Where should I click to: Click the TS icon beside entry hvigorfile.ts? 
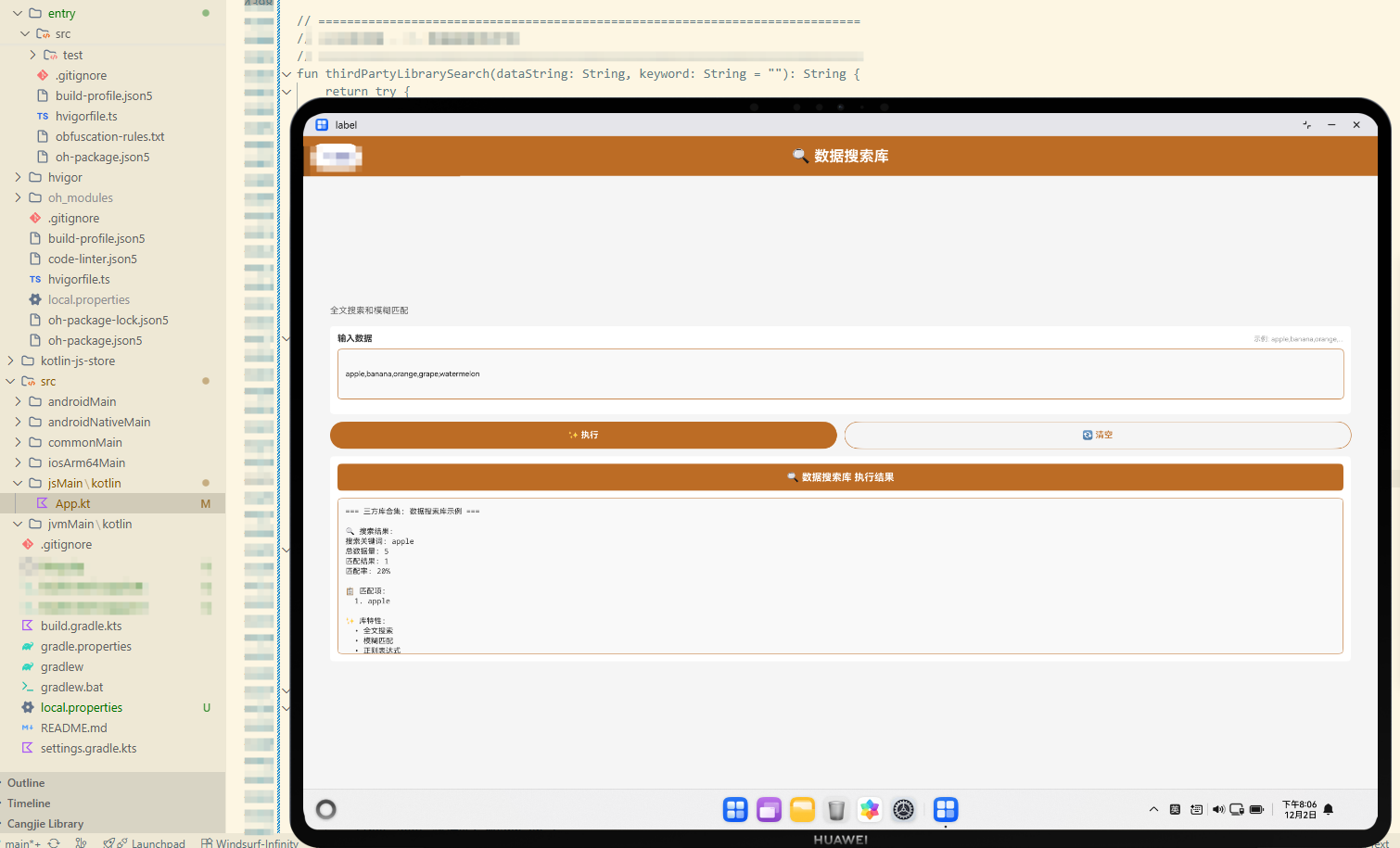(43, 116)
